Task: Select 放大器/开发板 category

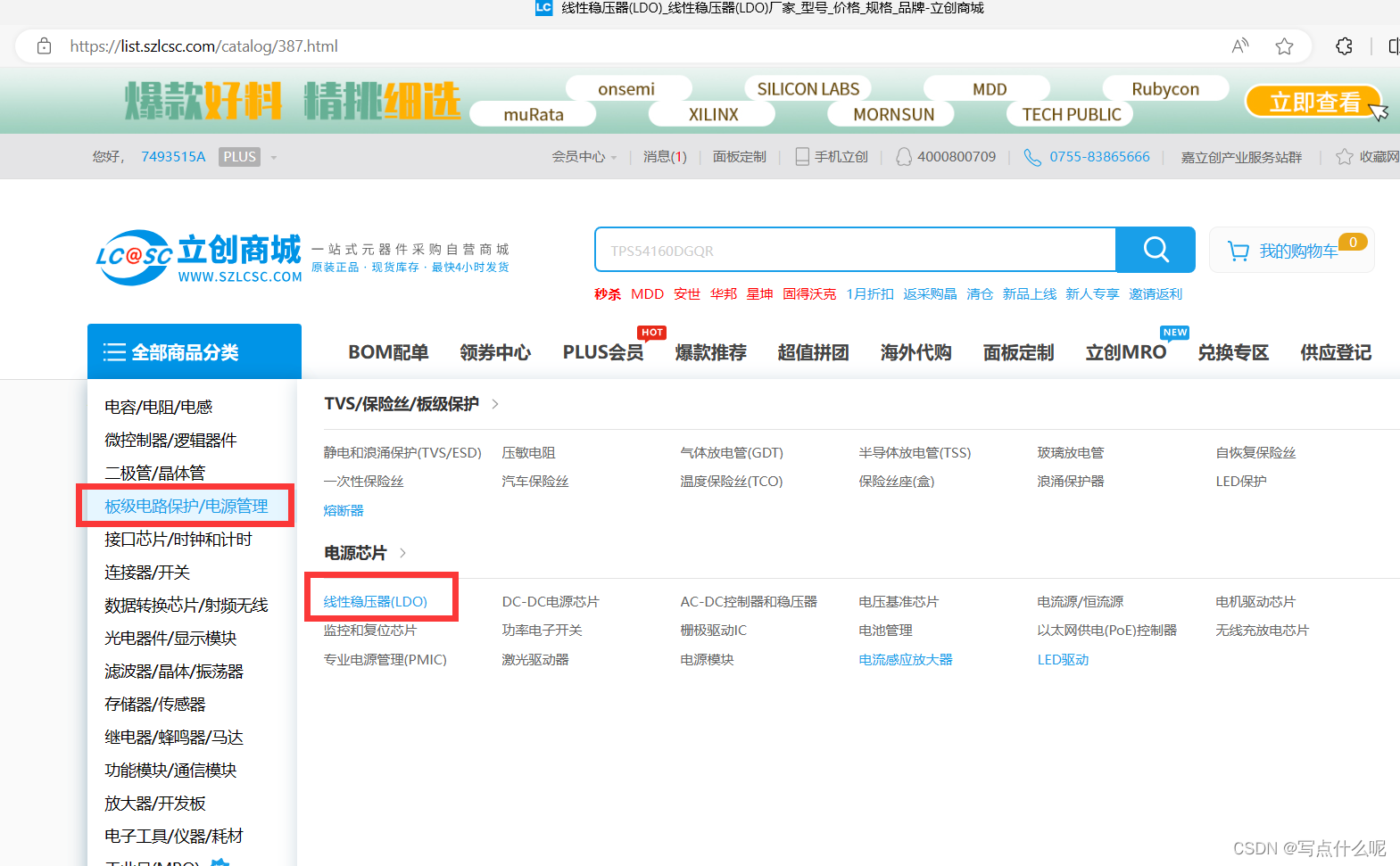Action: point(155,803)
